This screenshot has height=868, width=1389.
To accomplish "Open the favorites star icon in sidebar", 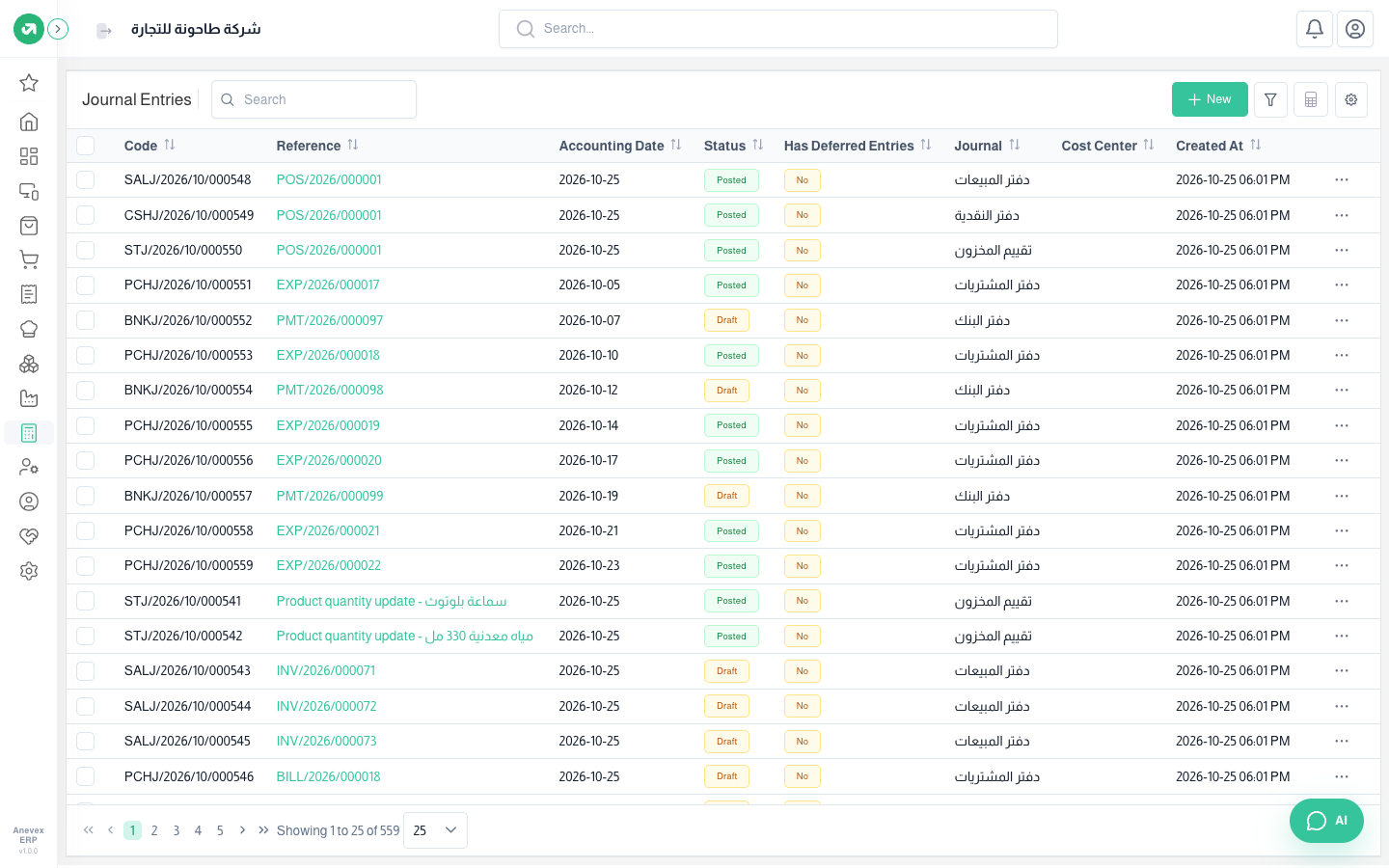I will point(29,83).
